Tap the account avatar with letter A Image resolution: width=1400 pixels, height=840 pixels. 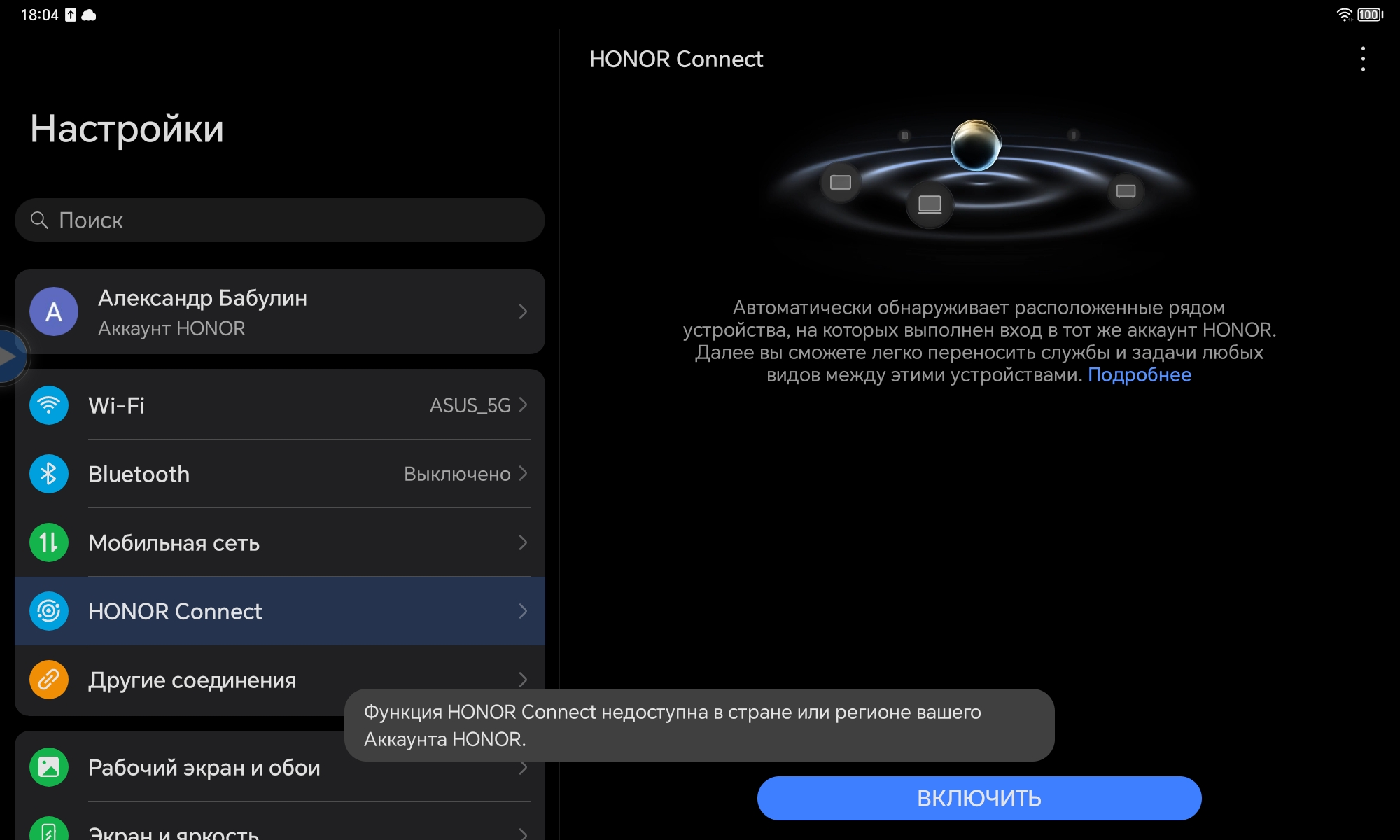pos(54,311)
